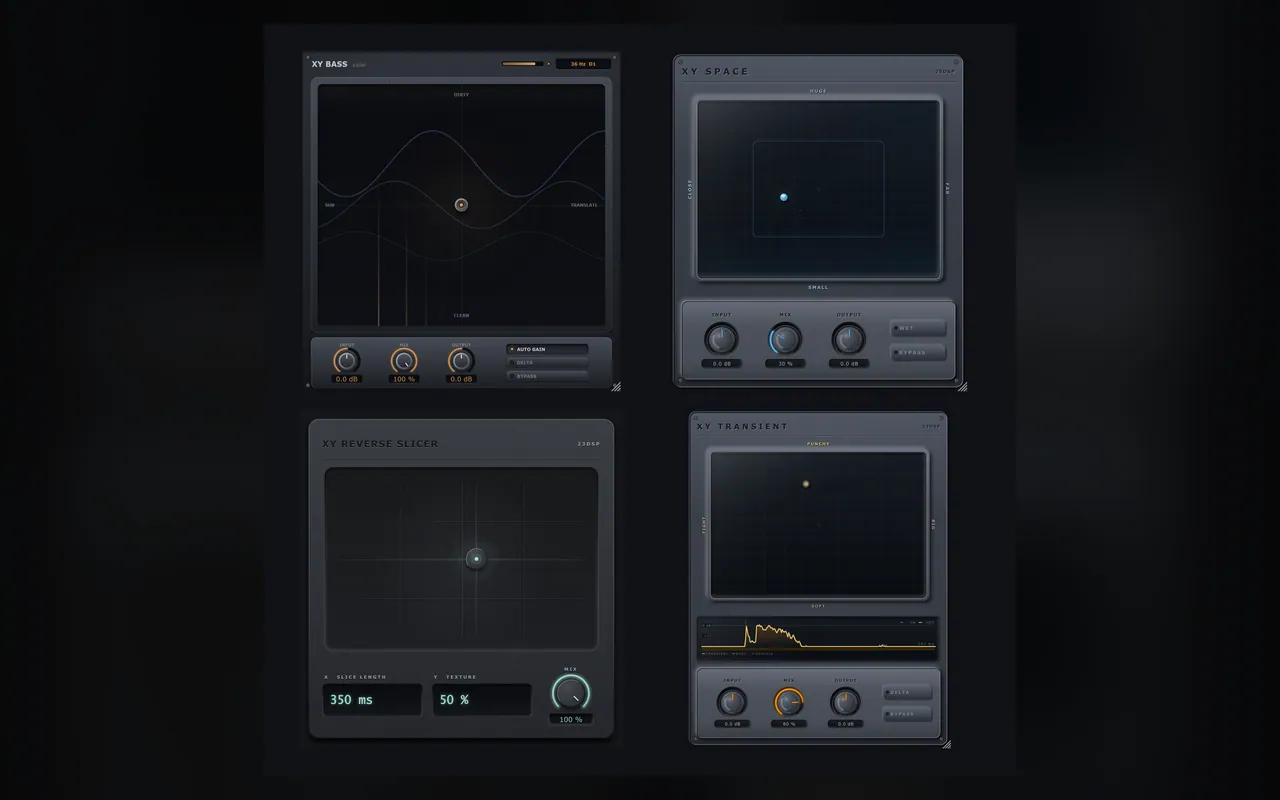Image resolution: width=1280 pixels, height=800 pixels.
Task: Click XY Bass Mix knob
Action: [x=404, y=360]
